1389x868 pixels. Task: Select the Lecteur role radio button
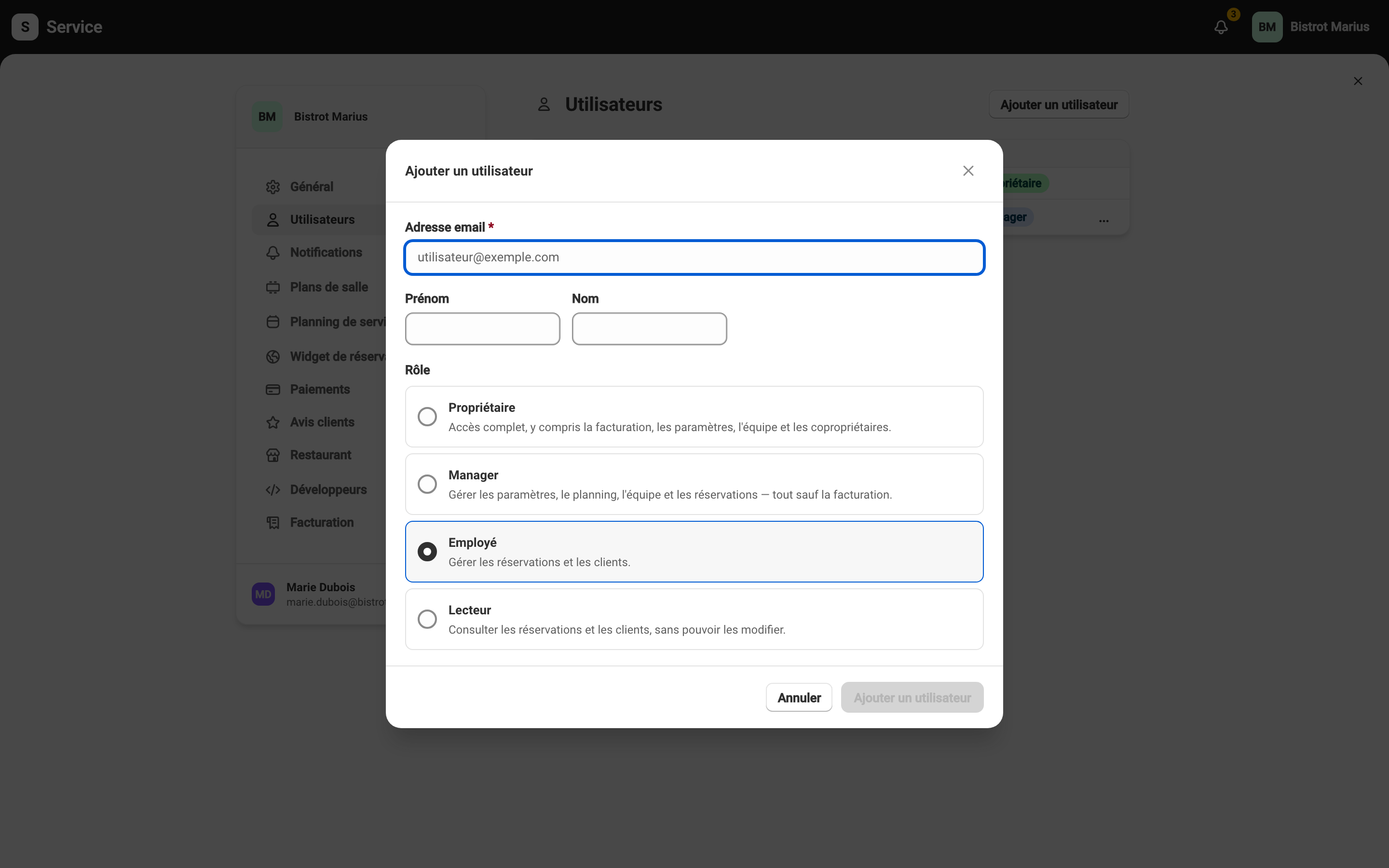click(x=427, y=619)
